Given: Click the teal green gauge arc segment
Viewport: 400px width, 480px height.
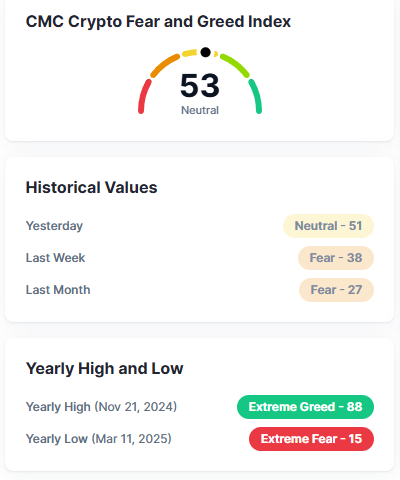Looking at the screenshot, I should (255, 97).
